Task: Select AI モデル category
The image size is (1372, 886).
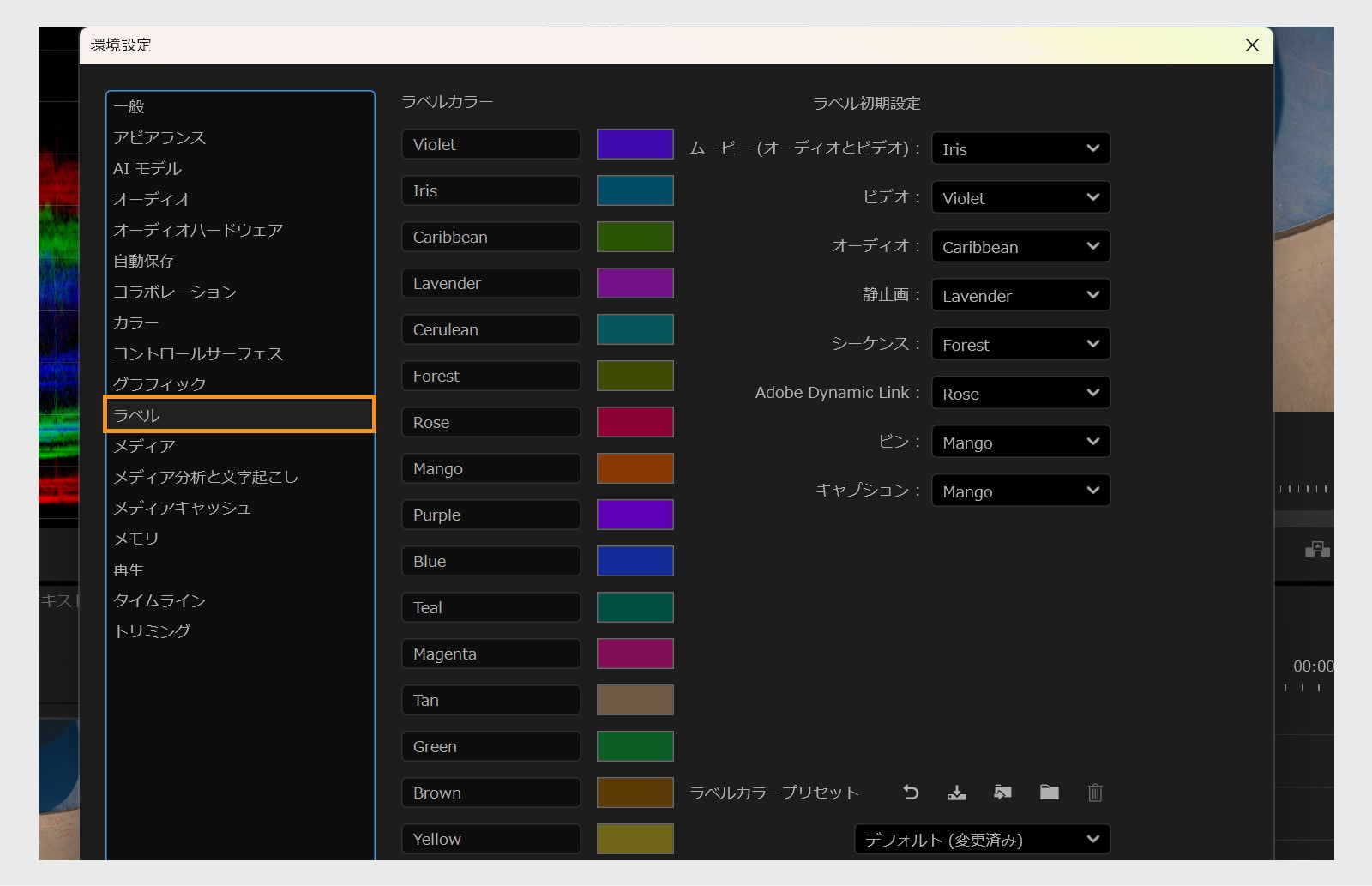Action: click(x=240, y=168)
